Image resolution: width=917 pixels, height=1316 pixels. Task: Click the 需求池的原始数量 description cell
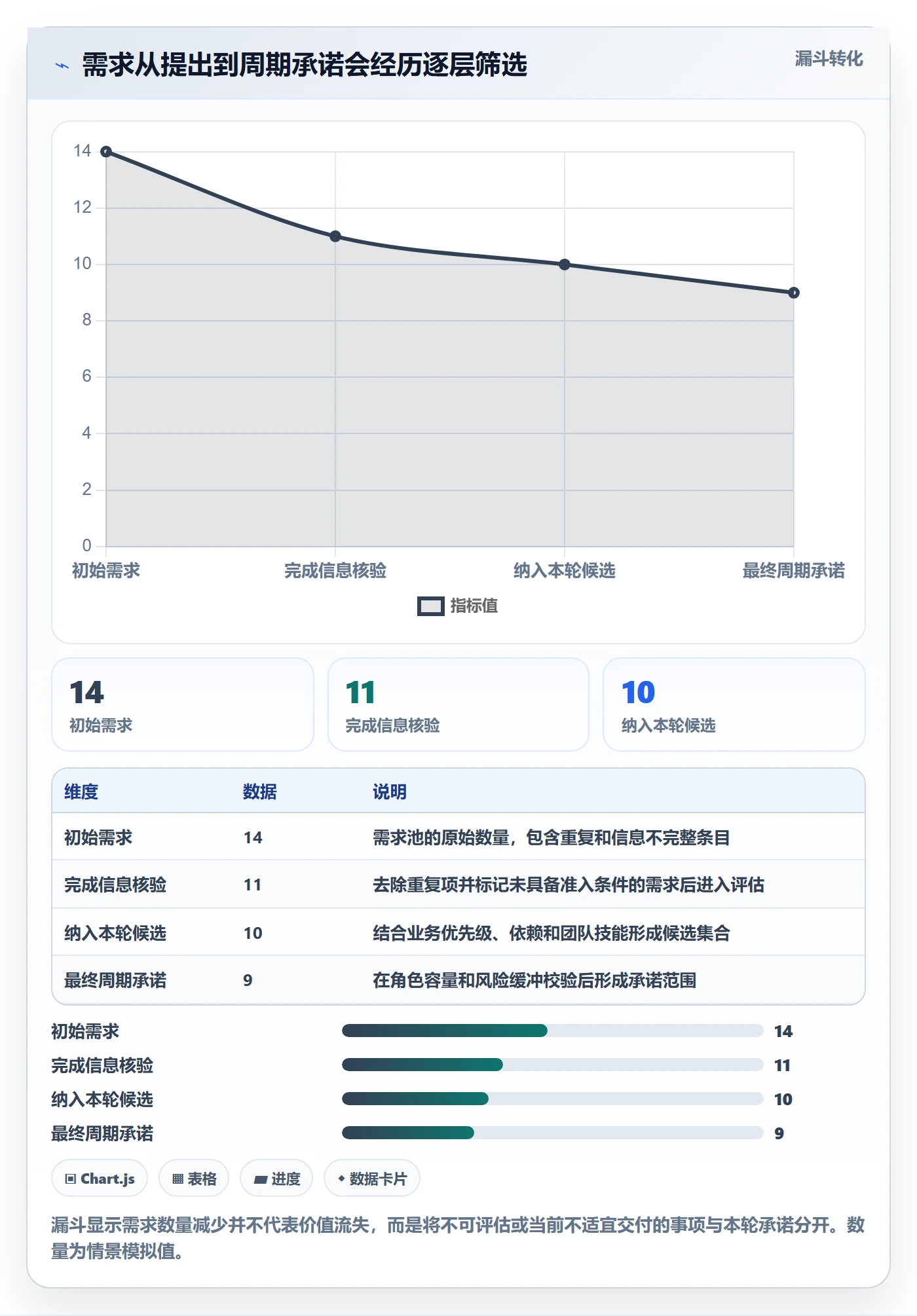tap(552, 837)
